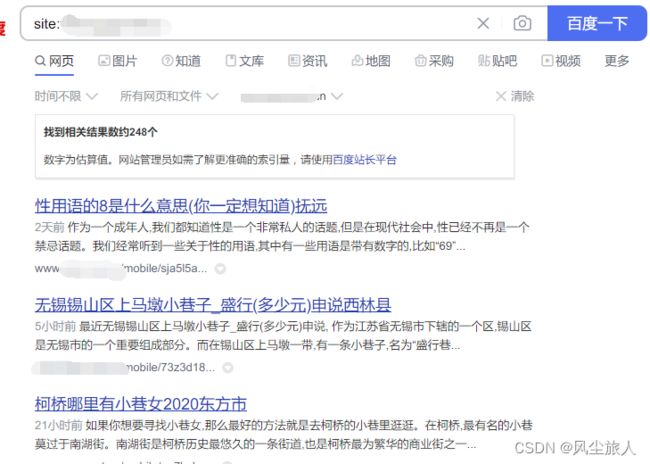Click the 找到相关结果数约248个 text

(101, 132)
